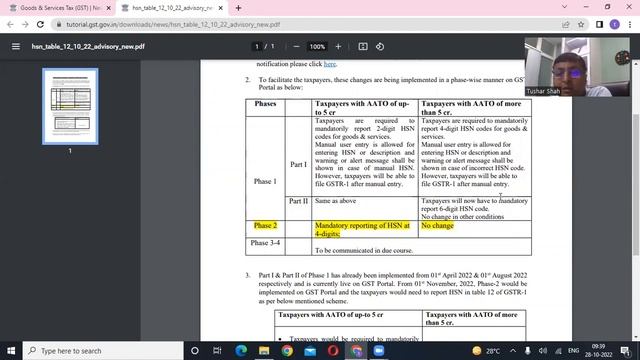Open File Explorer from taskbar

tap(264, 351)
